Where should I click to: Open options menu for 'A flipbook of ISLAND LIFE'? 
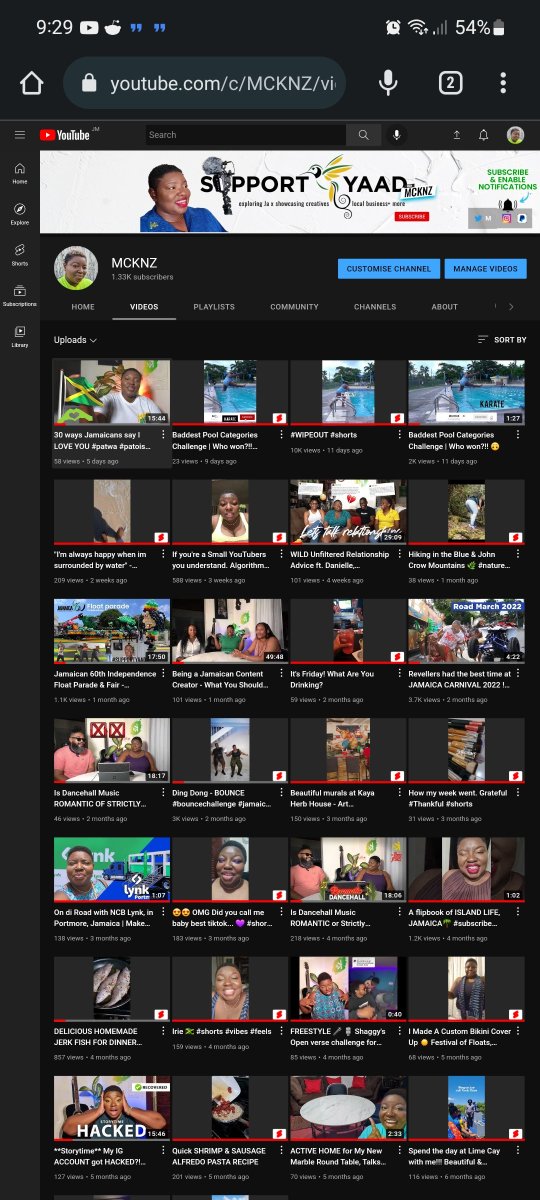pos(518,911)
